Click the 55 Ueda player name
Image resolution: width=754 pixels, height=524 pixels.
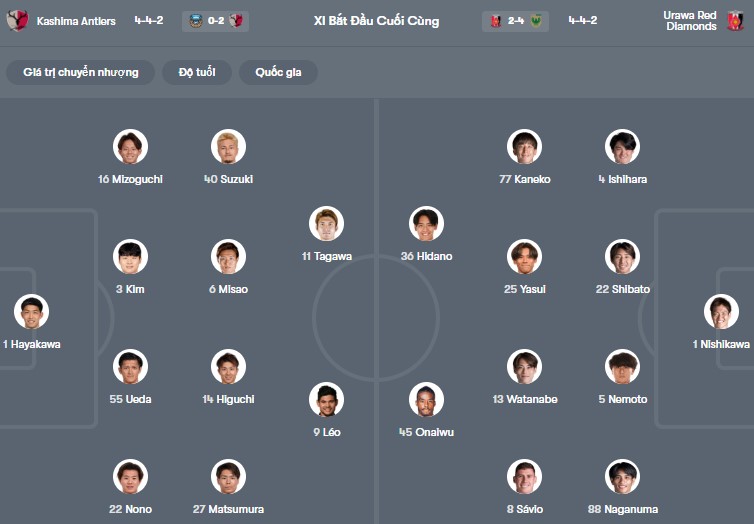pos(132,399)
